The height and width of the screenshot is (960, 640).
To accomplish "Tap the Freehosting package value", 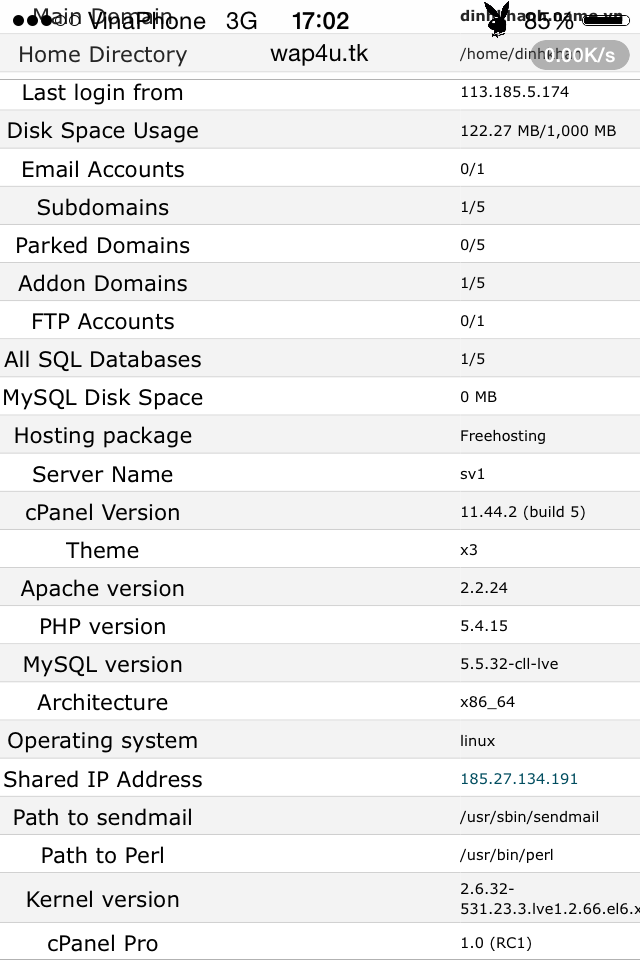I will click(503, 436).
